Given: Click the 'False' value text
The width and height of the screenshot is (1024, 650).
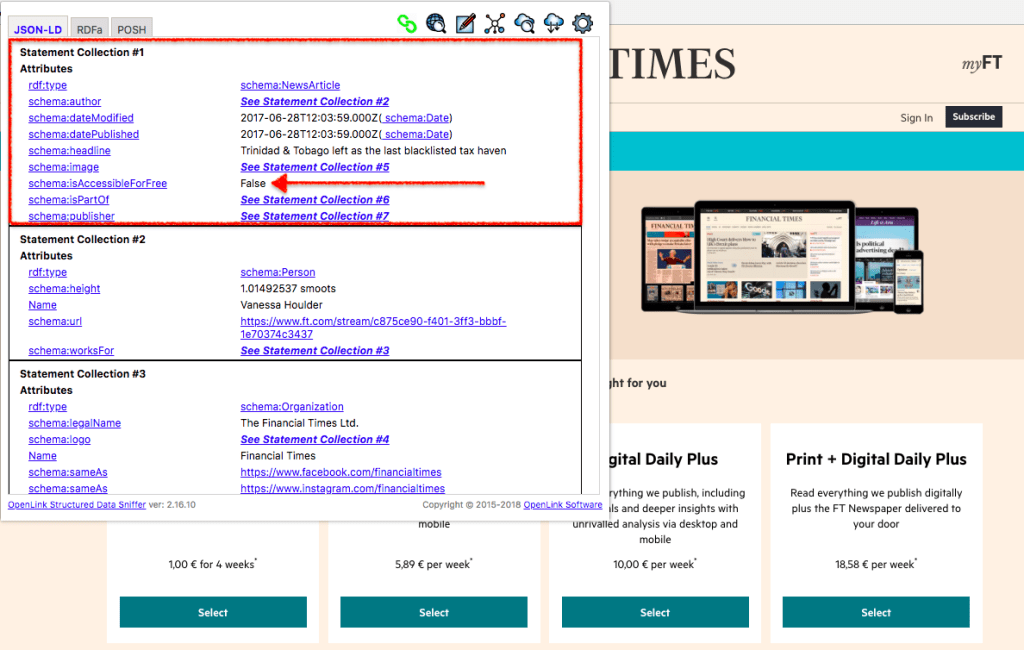Looking at the screenshot, I should pos(253,183).
